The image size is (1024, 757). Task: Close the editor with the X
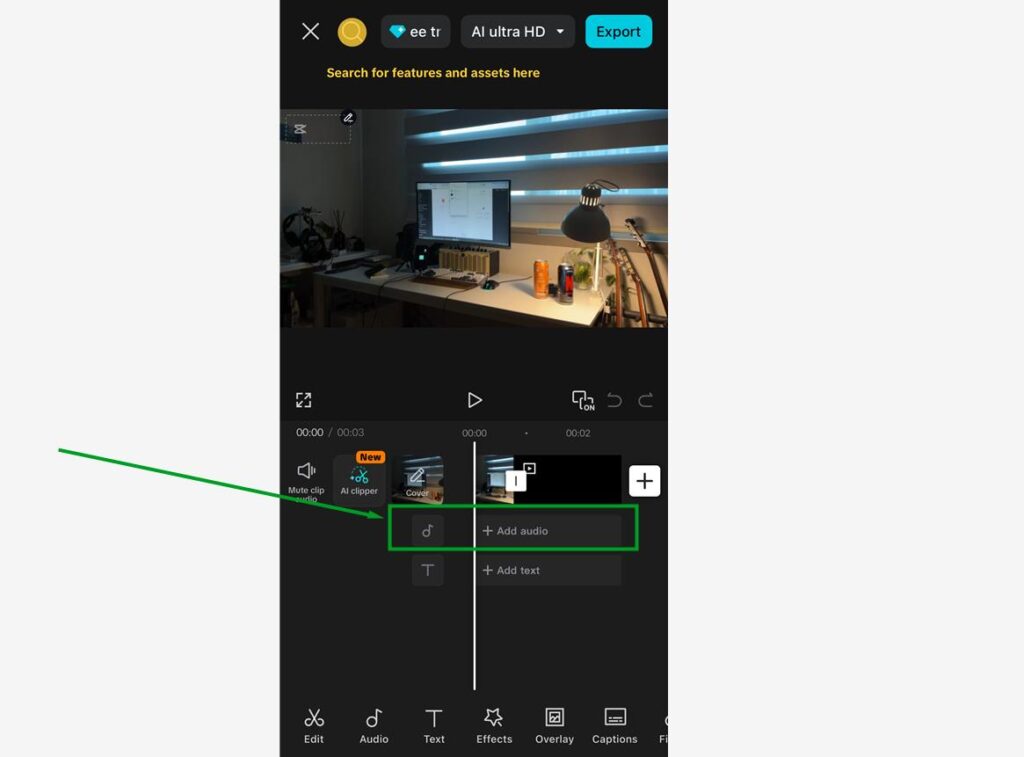pyautogui.click(x=311, y=32)
